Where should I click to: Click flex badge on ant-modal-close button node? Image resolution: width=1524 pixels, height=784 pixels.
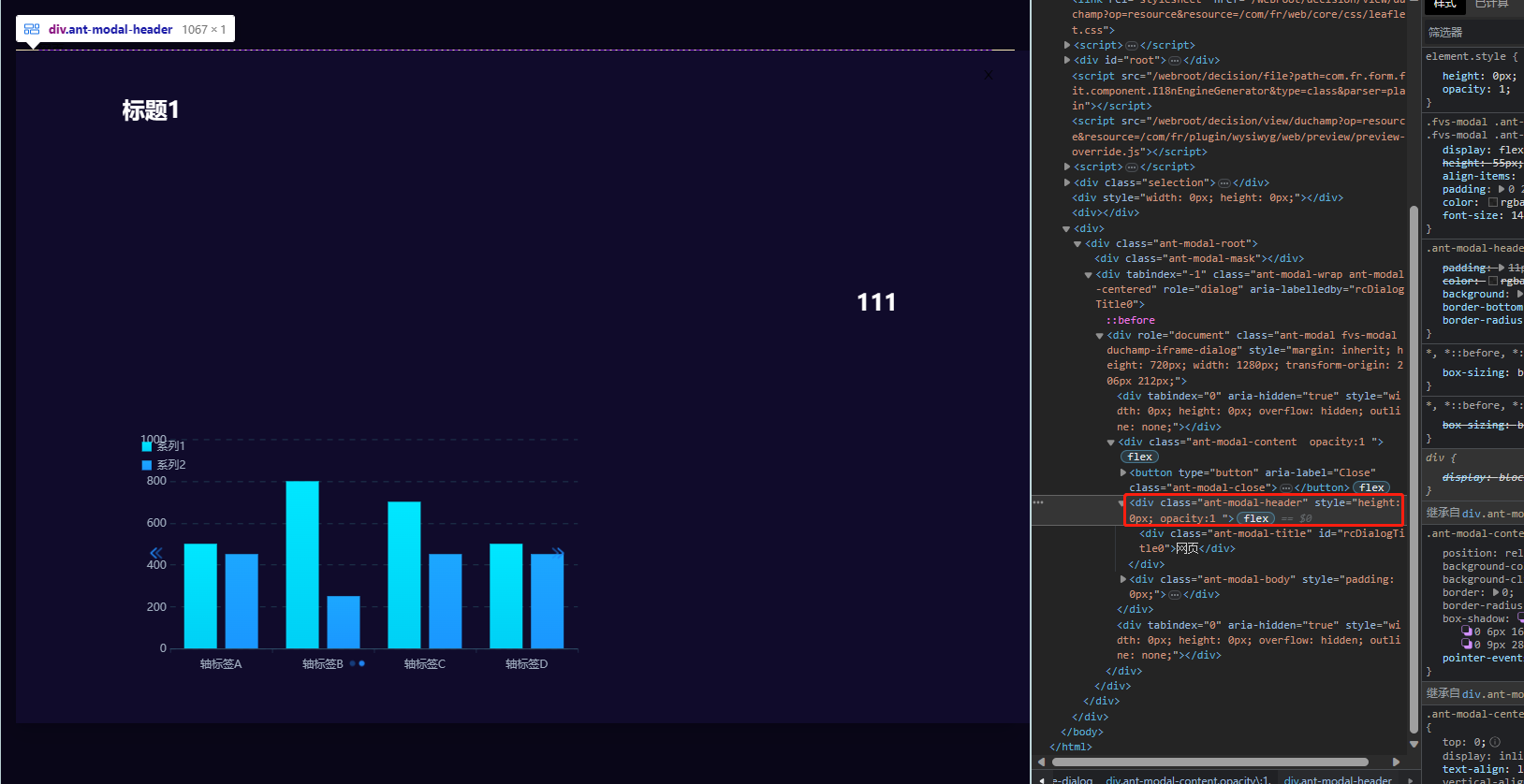(1372, 487)
